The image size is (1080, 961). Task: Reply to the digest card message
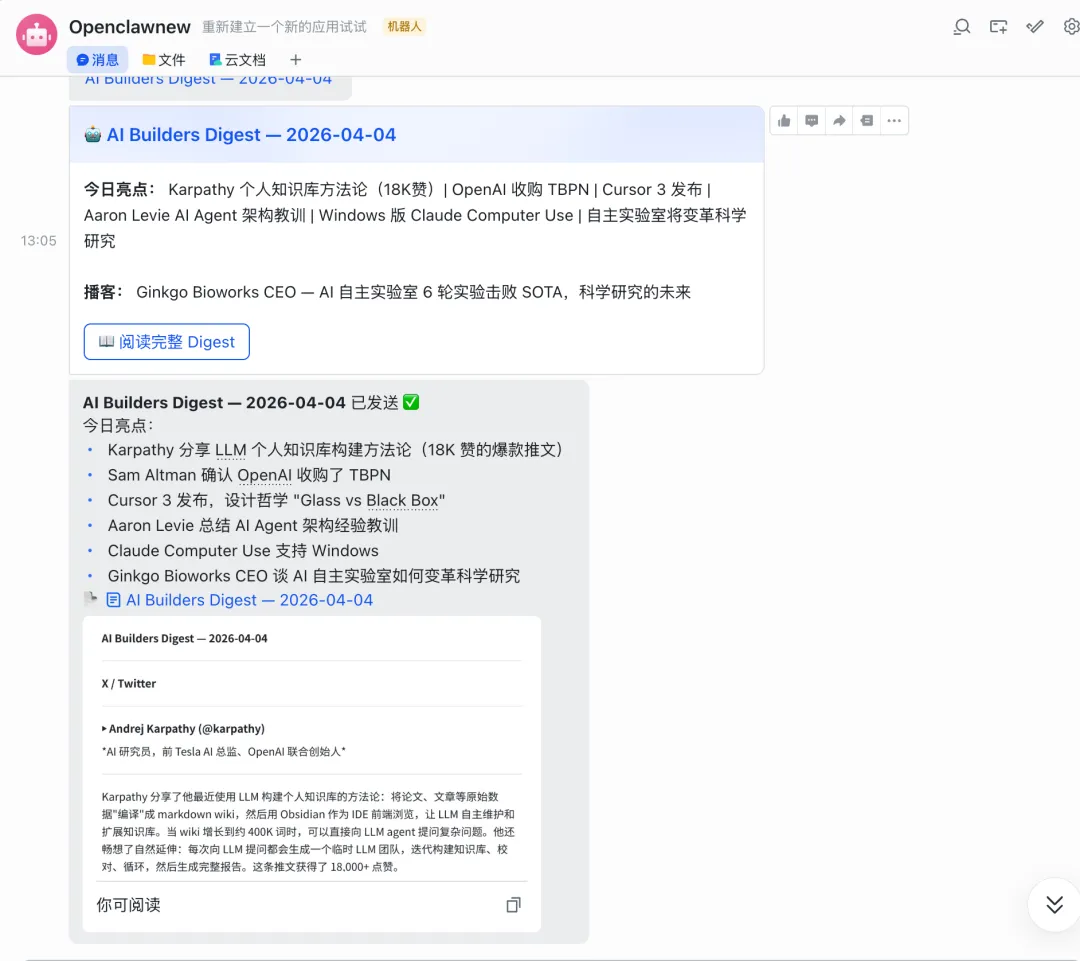(x=811, y=121)
